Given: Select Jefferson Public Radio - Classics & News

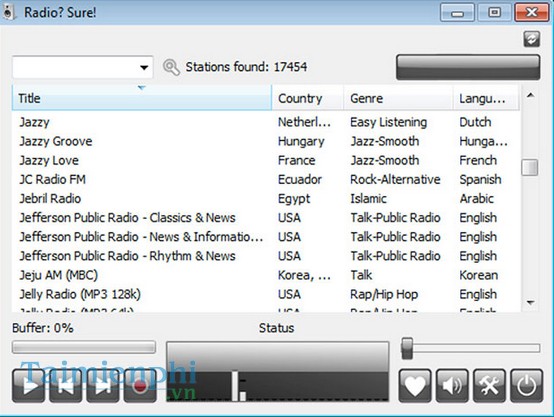Looking at the screenshot, I should (x=266, y=218).
